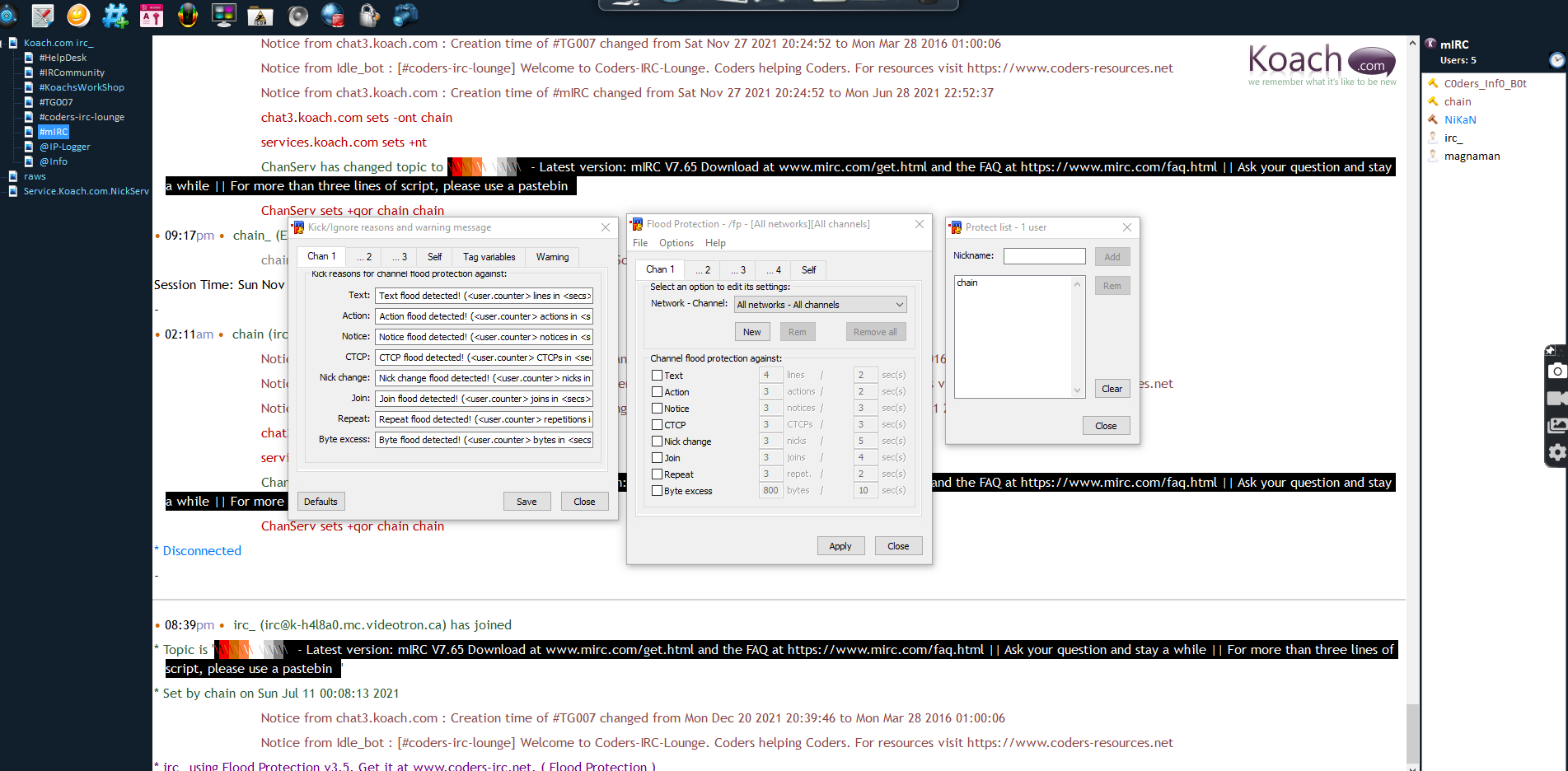The height and width of the screenshot is (771, 1568).
Task: Click the purple K logo beside mIRC title
Action: [1431, 44]
